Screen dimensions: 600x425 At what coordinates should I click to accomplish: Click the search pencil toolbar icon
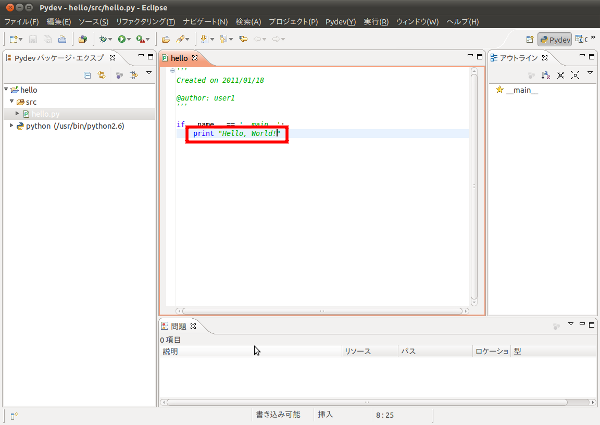[x=180, y=39]
